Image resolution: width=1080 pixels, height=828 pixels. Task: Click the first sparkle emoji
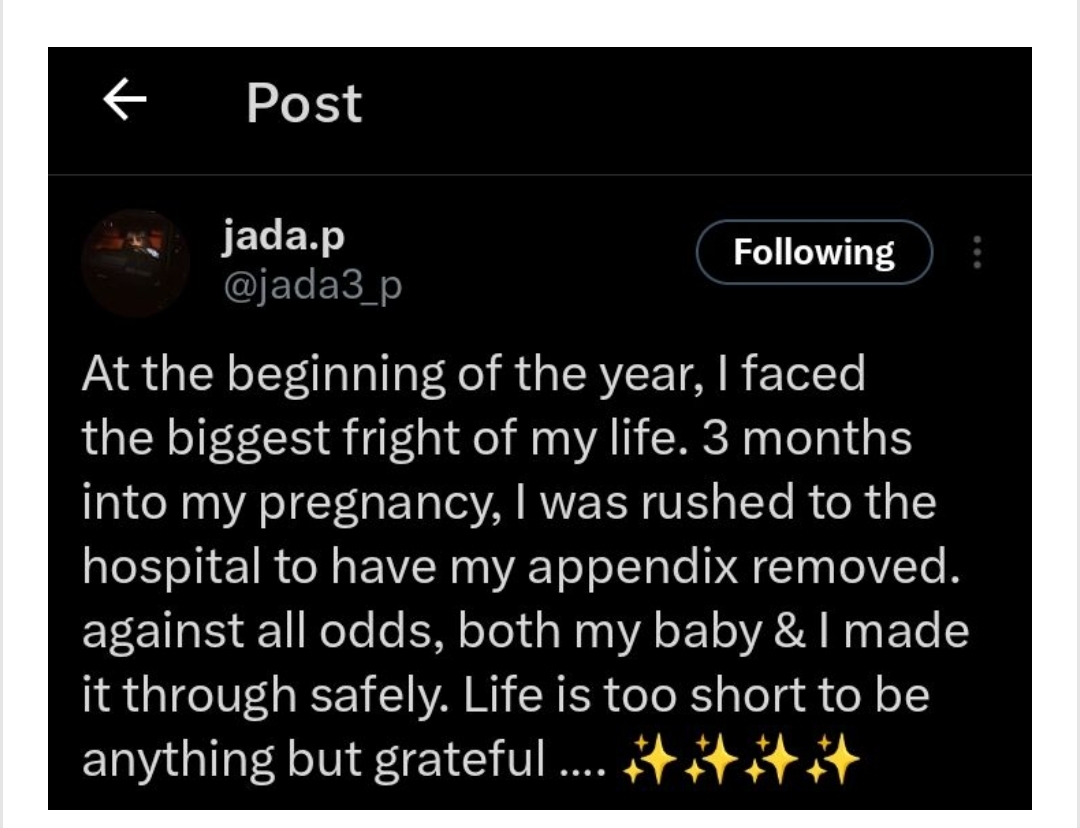click(x=651, y=760)
